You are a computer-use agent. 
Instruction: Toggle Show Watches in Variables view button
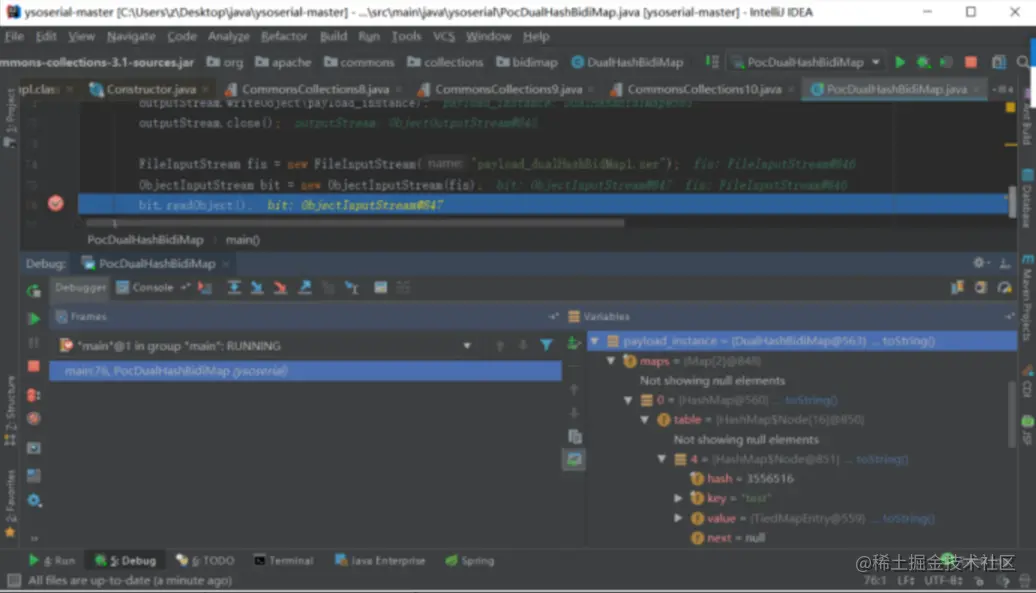[x=574, y=460]
